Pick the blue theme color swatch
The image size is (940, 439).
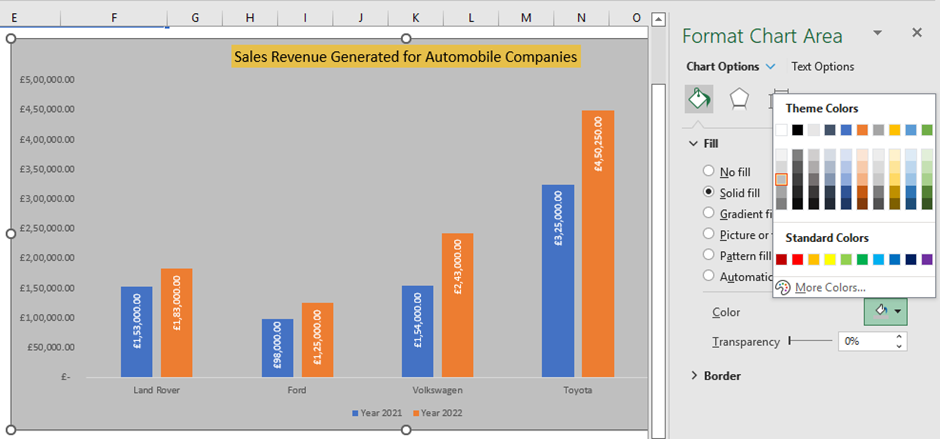pyautogui.click(x=846, y=130)
